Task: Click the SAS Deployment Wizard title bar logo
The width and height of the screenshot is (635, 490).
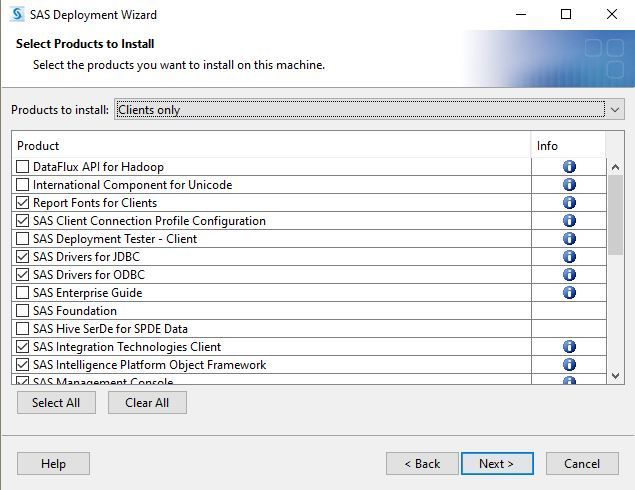Action: 17,14
